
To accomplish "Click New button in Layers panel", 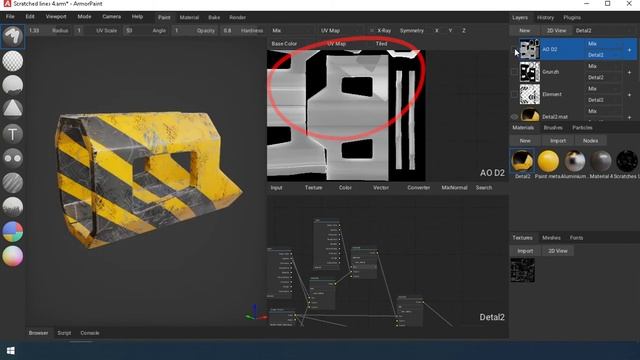I will (524, 31).
